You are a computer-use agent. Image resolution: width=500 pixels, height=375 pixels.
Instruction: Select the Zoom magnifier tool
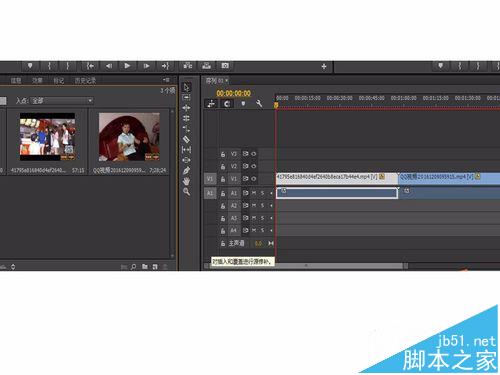click(x=186, y=192)
